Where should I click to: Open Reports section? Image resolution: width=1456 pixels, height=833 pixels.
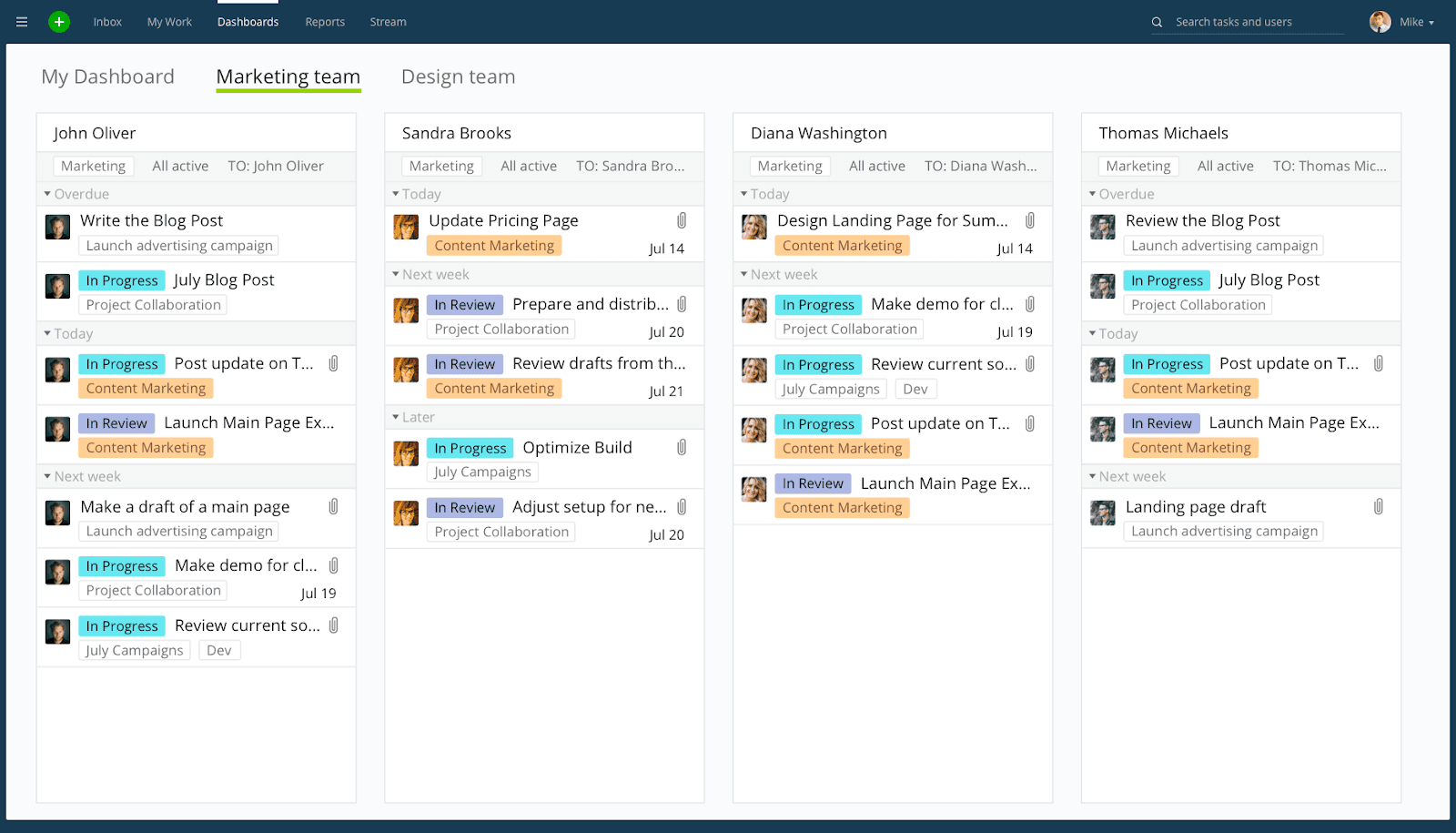[x=325, y=22]
